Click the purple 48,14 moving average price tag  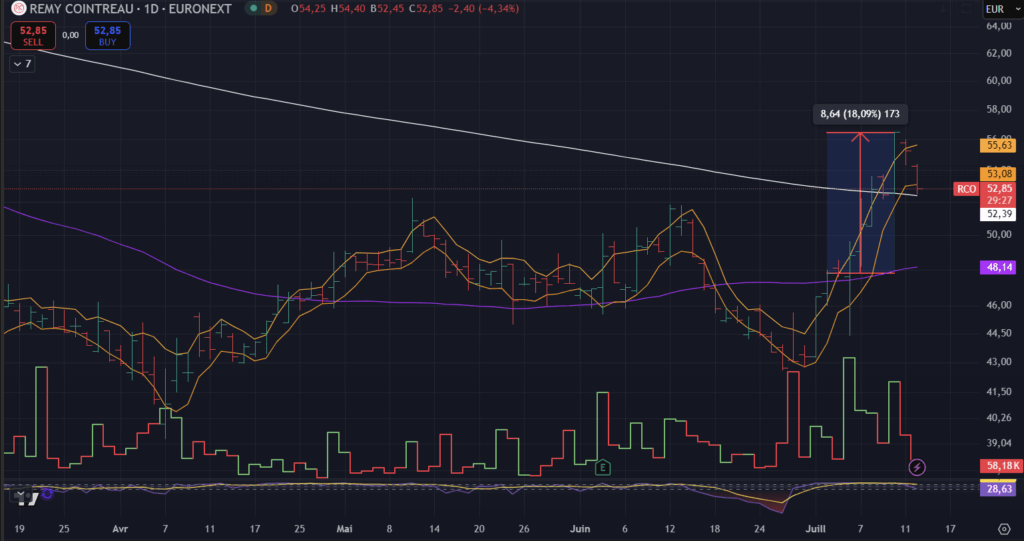point(1000,268)
